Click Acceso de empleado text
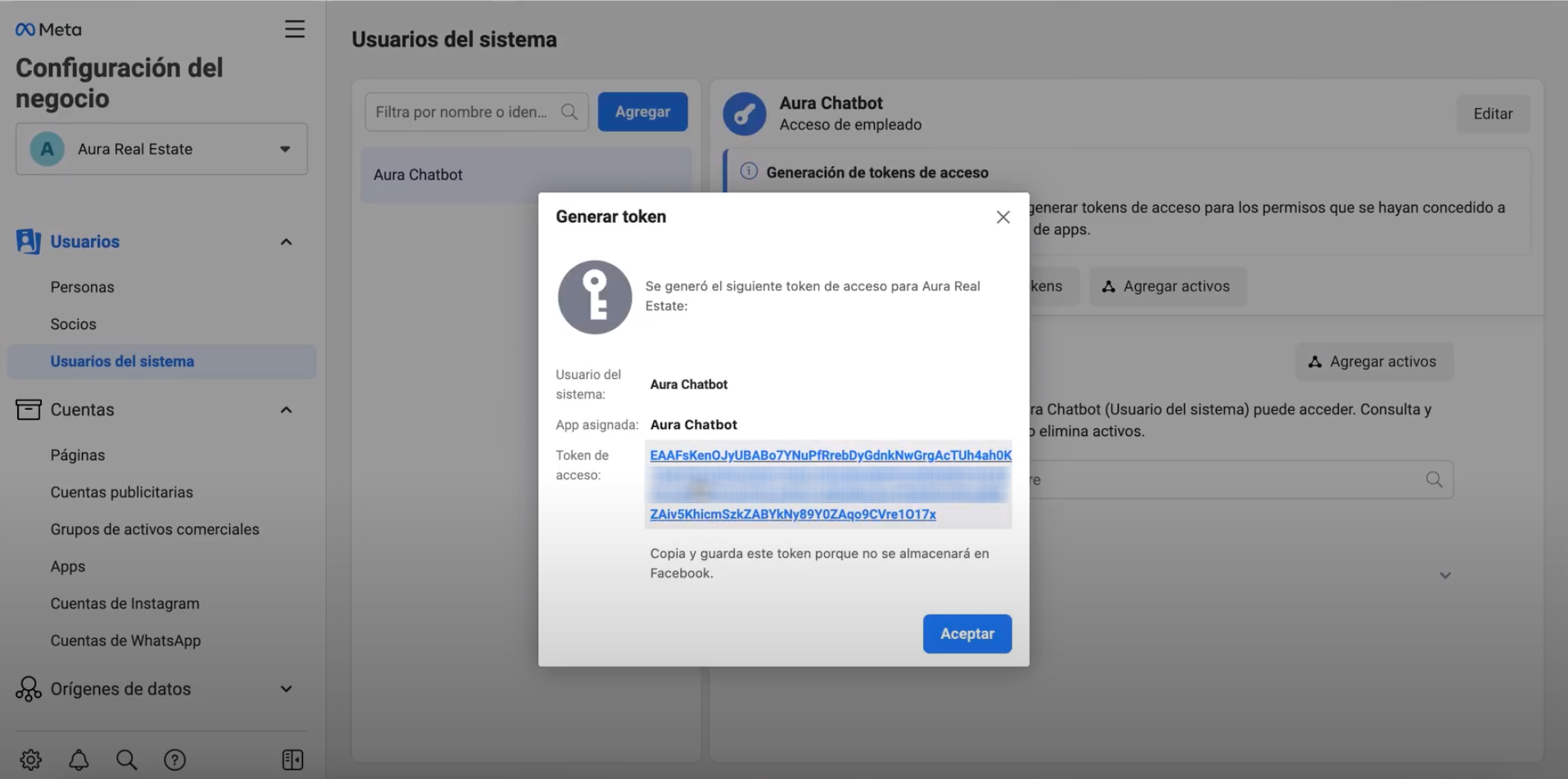 tap(850, 124)
